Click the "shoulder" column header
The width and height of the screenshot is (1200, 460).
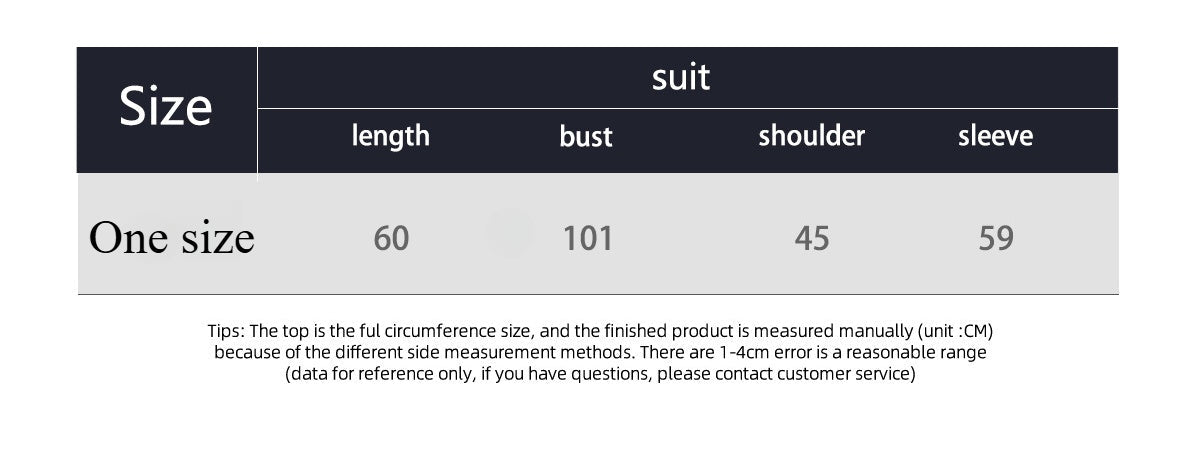pos(811,136)
